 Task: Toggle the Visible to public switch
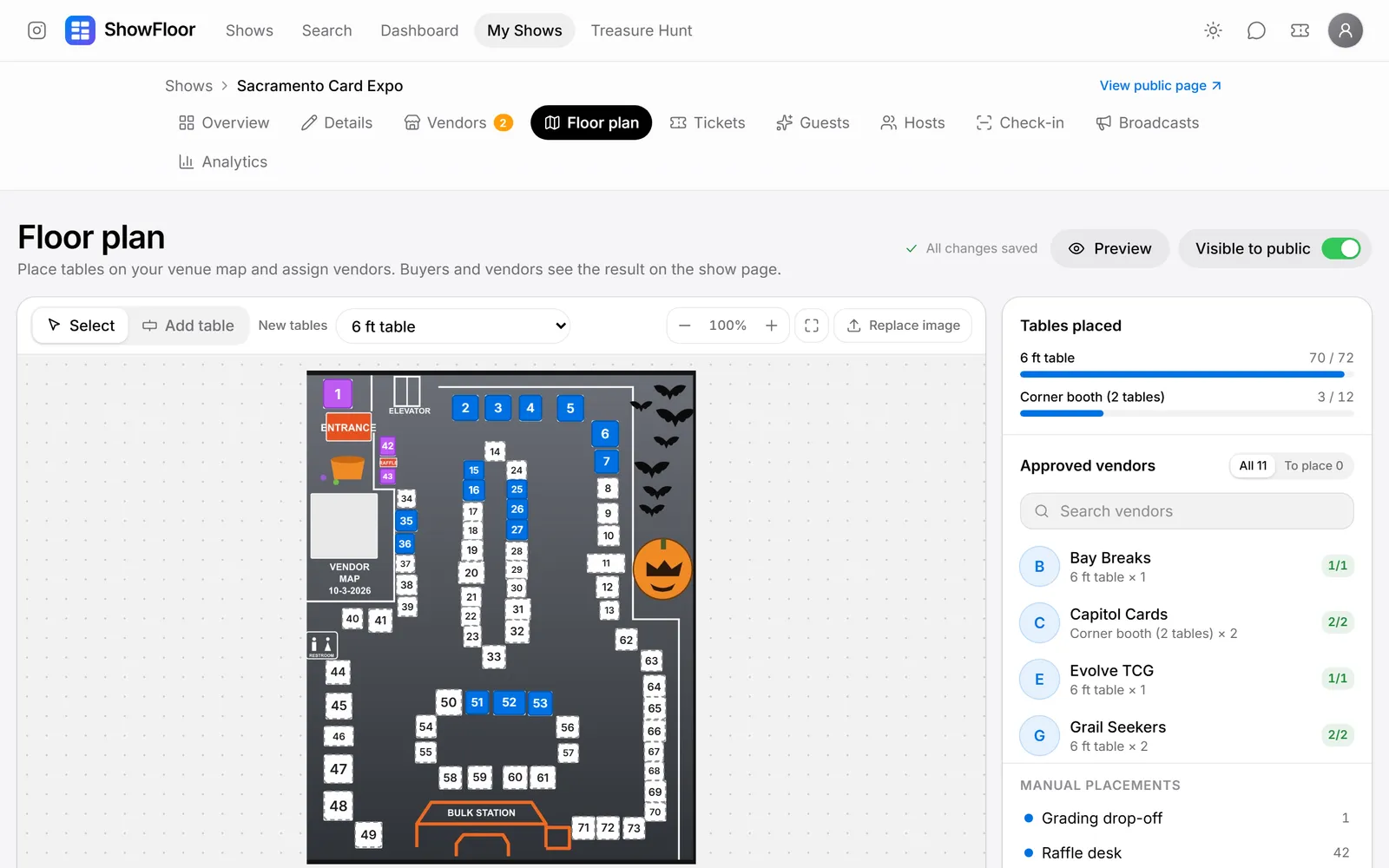(x=1340, y=249)
